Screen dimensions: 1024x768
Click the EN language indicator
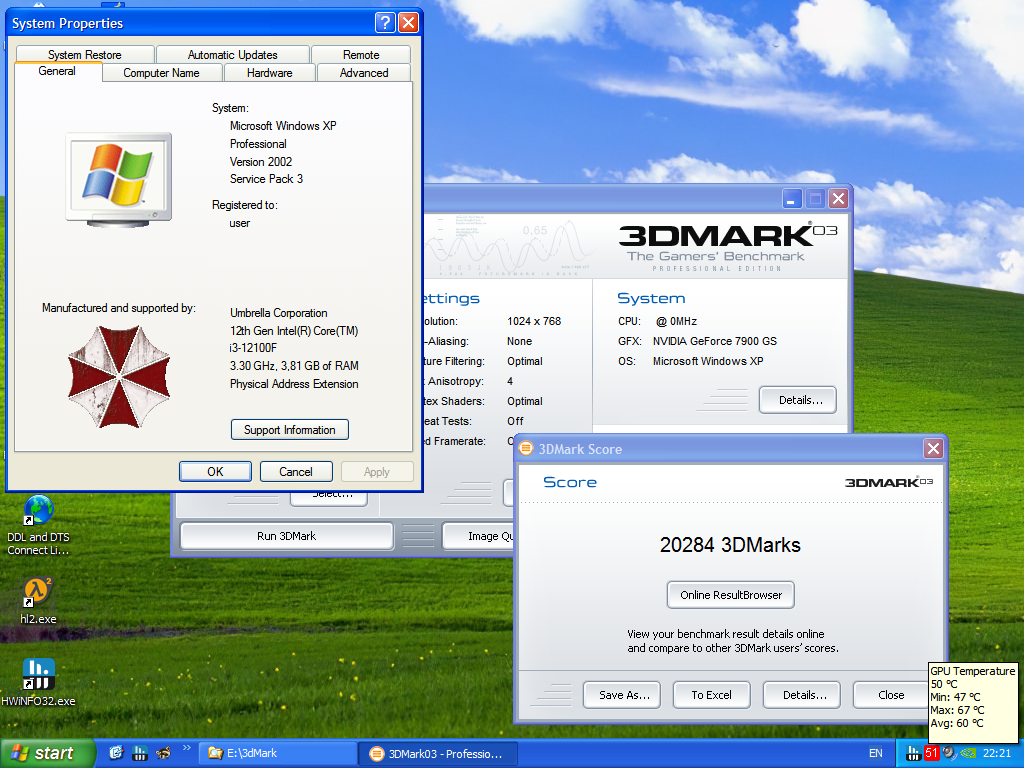pyautogui.click(x=876, y=754)
